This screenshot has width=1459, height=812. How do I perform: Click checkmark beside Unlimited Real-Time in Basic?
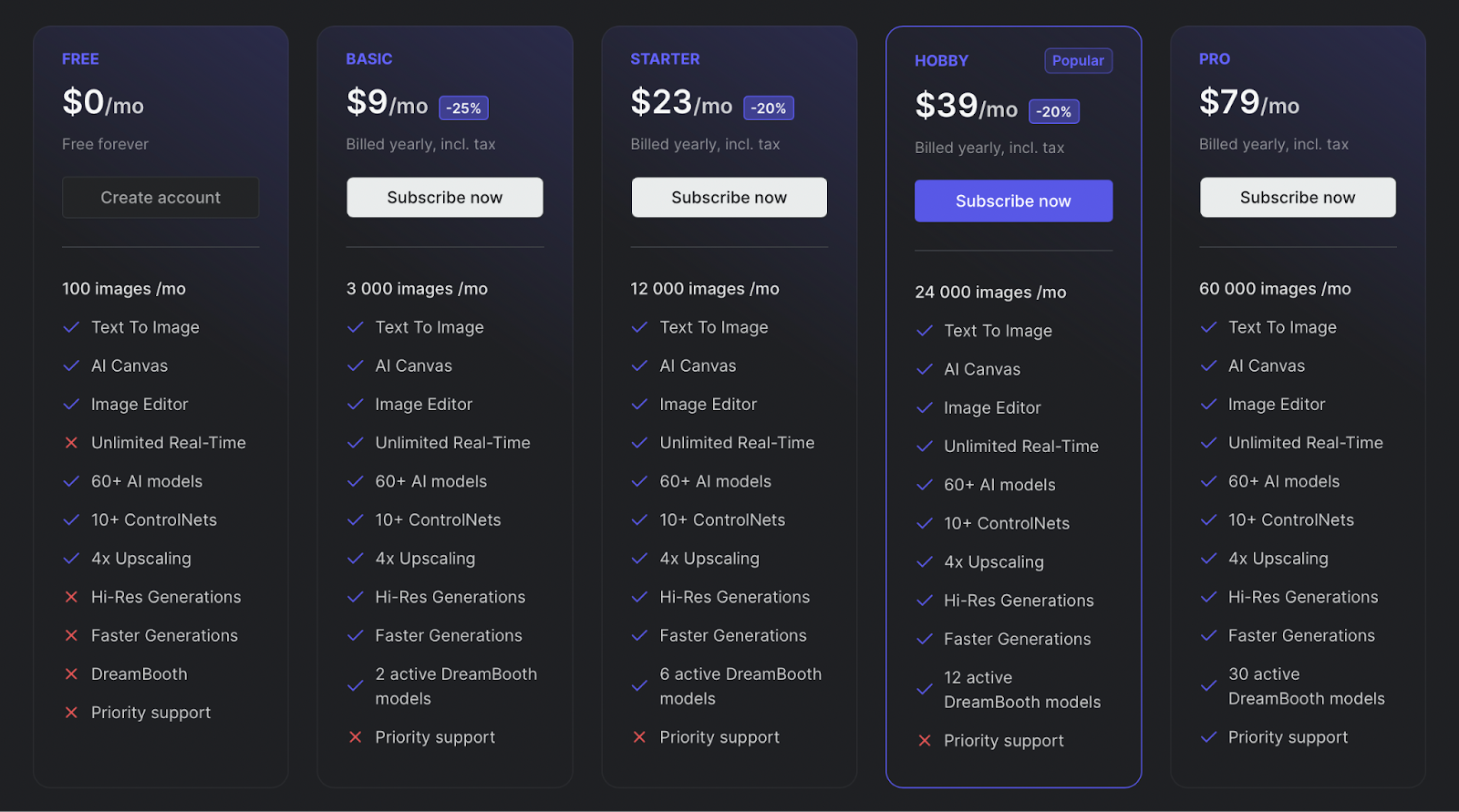click(356, 443)
